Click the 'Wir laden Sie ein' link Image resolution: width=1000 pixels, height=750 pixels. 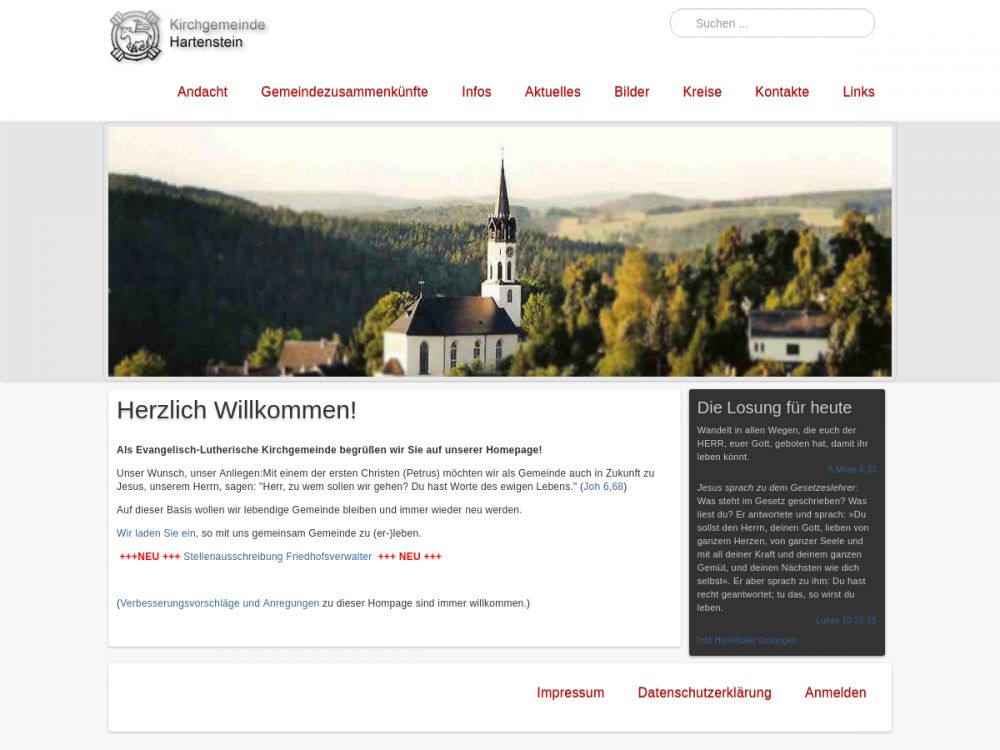pos(156,534)
